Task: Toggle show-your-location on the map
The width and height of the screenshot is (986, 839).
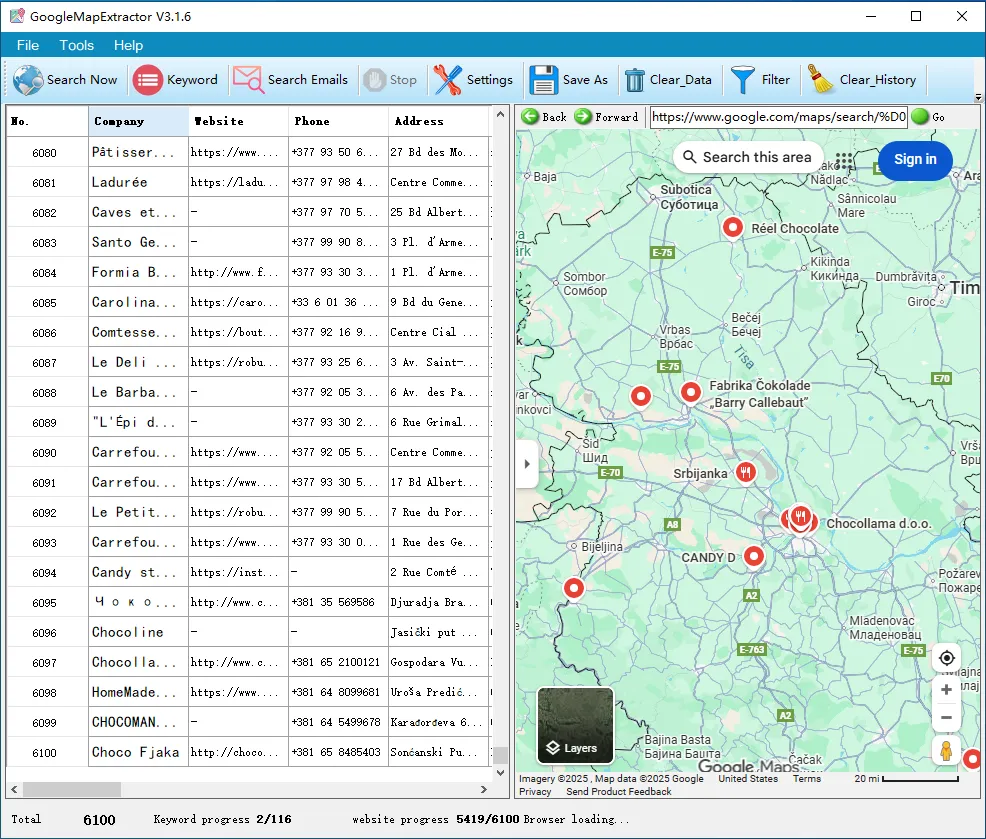Action: (946, 657)
